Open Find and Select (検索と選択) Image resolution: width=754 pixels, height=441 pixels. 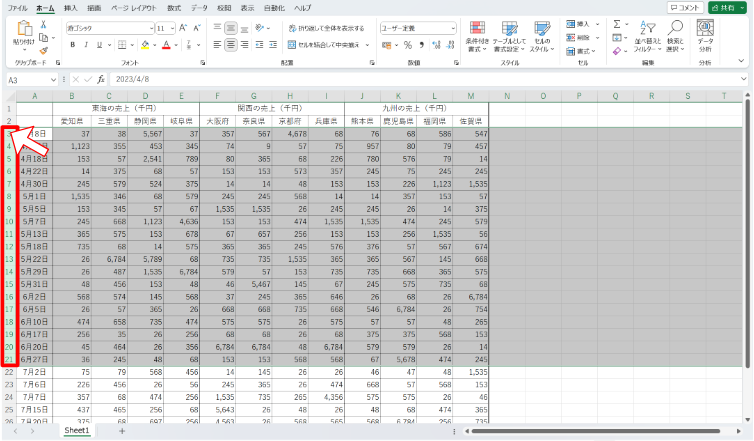(675, 37)
